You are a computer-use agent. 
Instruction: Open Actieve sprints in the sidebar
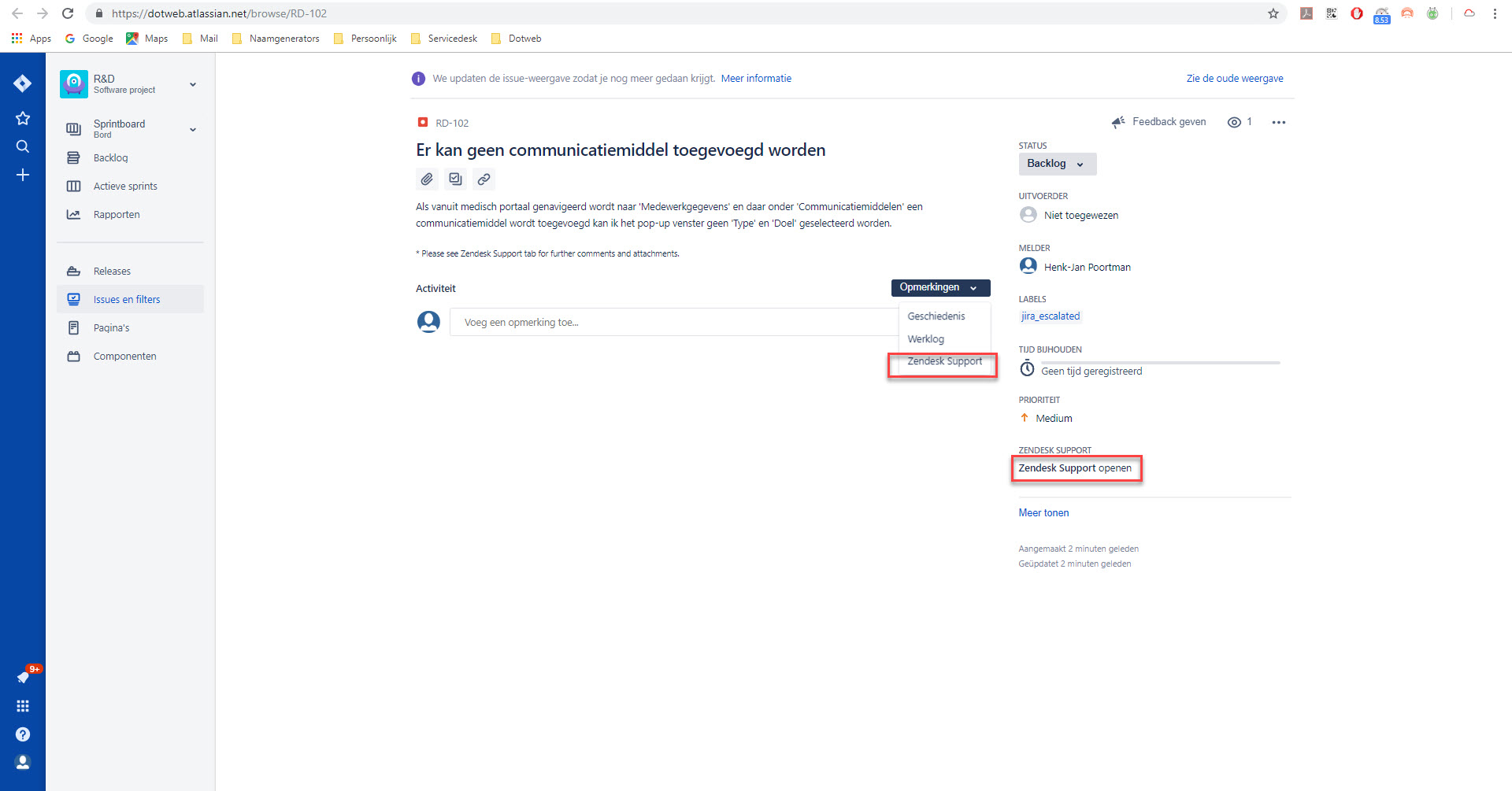click(131, 187)
